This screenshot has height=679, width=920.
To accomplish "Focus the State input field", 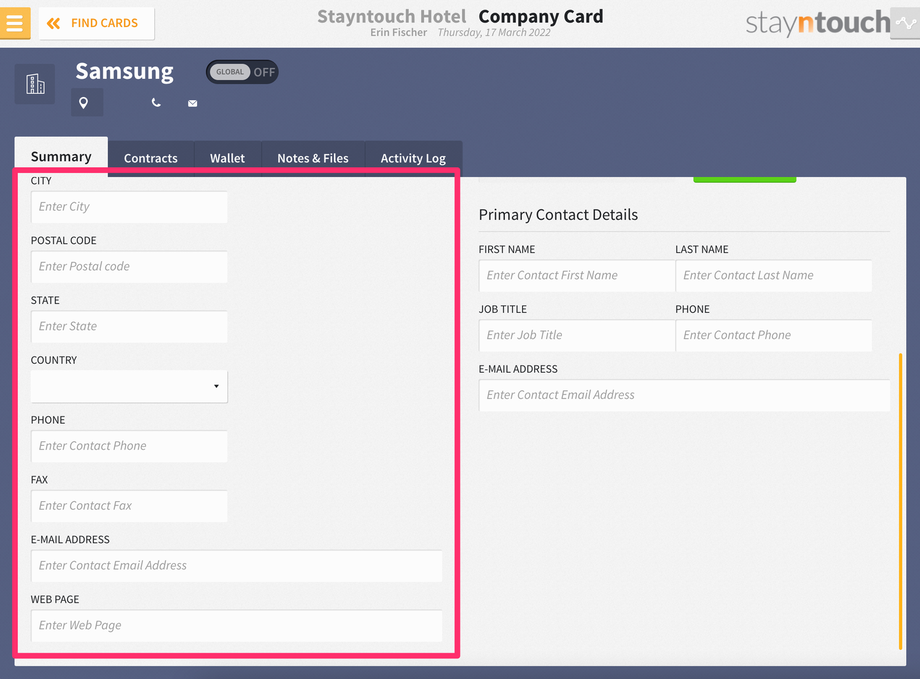I will click(129, 326).
